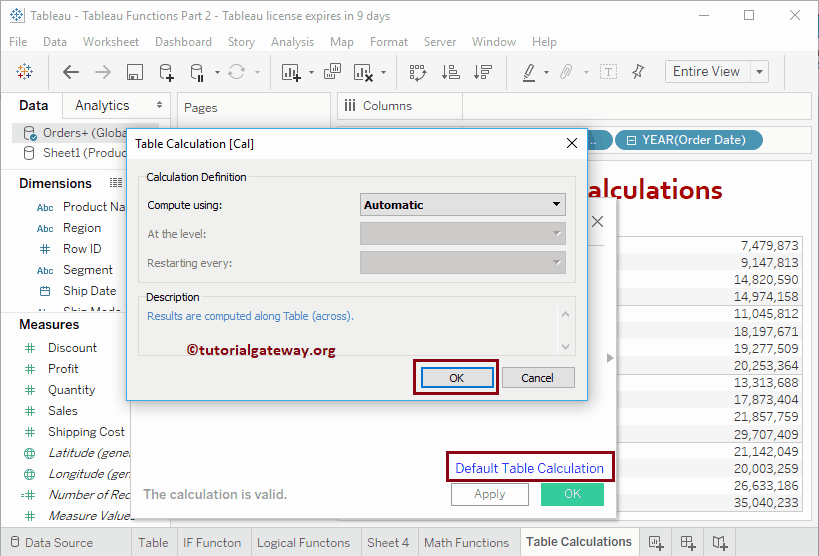Click the New Worksheet chart icon

(291, 72)
